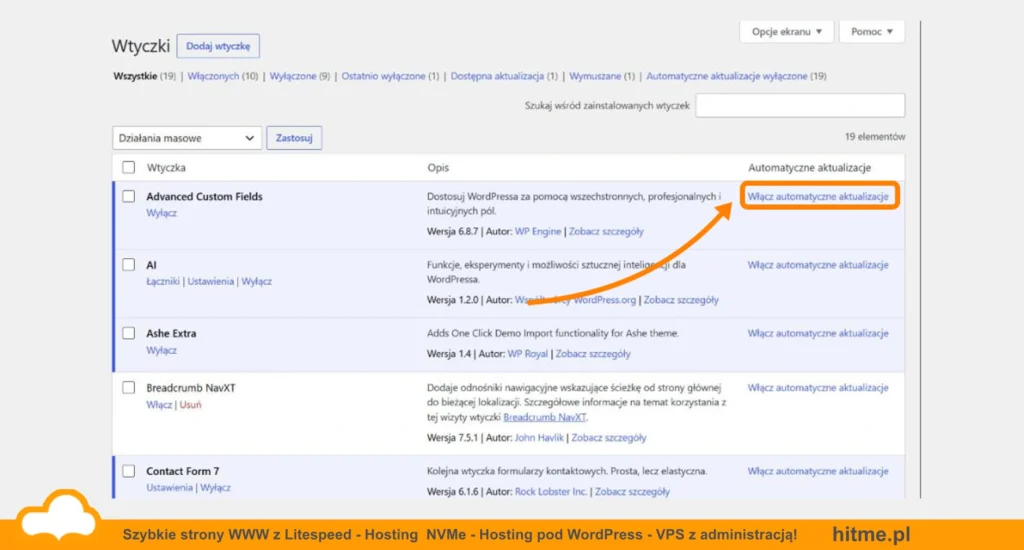Screen dimensions: 1024x550
Task: Check the AI plugin checkbox
Action: pyautogui.click(x=129, y=265)
